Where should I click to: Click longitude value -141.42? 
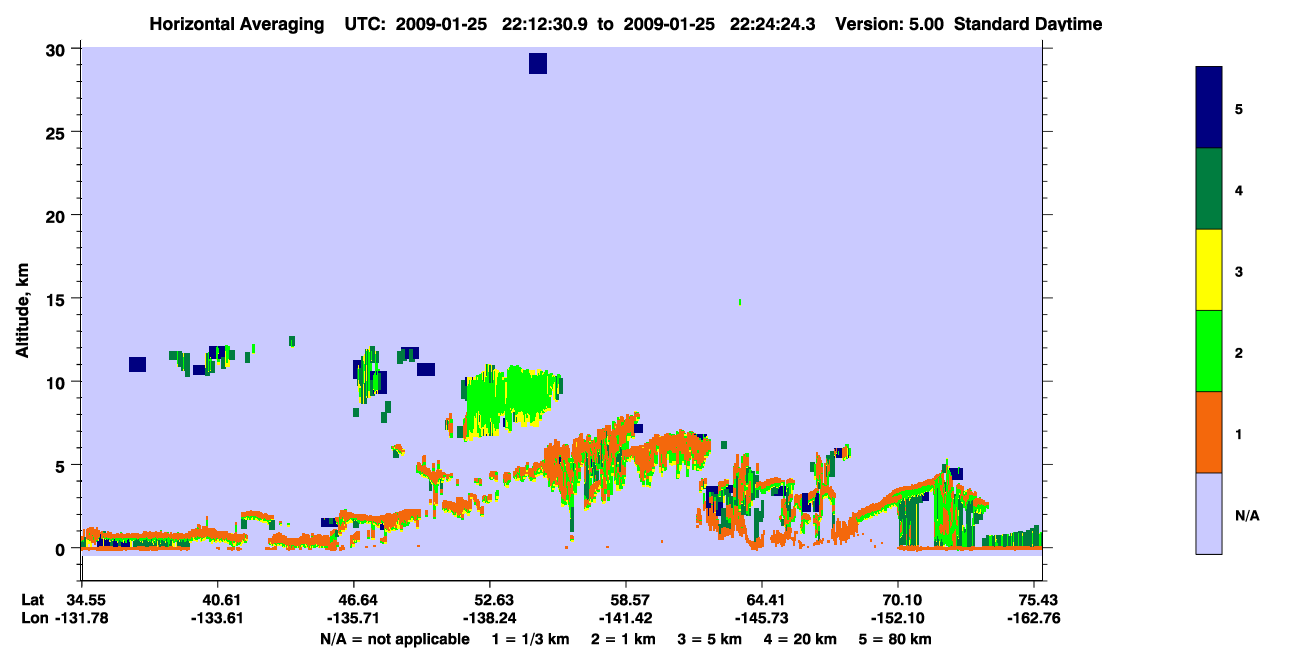(626, 618)
